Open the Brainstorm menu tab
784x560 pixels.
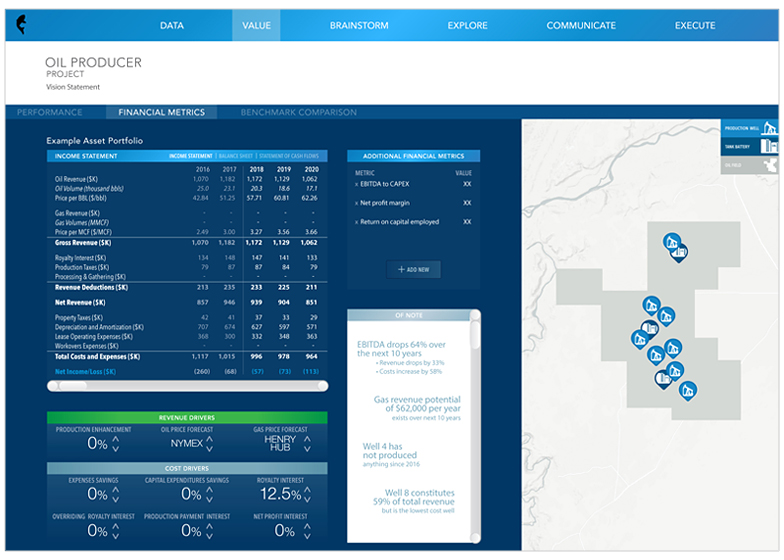click(x=359, y=25)
